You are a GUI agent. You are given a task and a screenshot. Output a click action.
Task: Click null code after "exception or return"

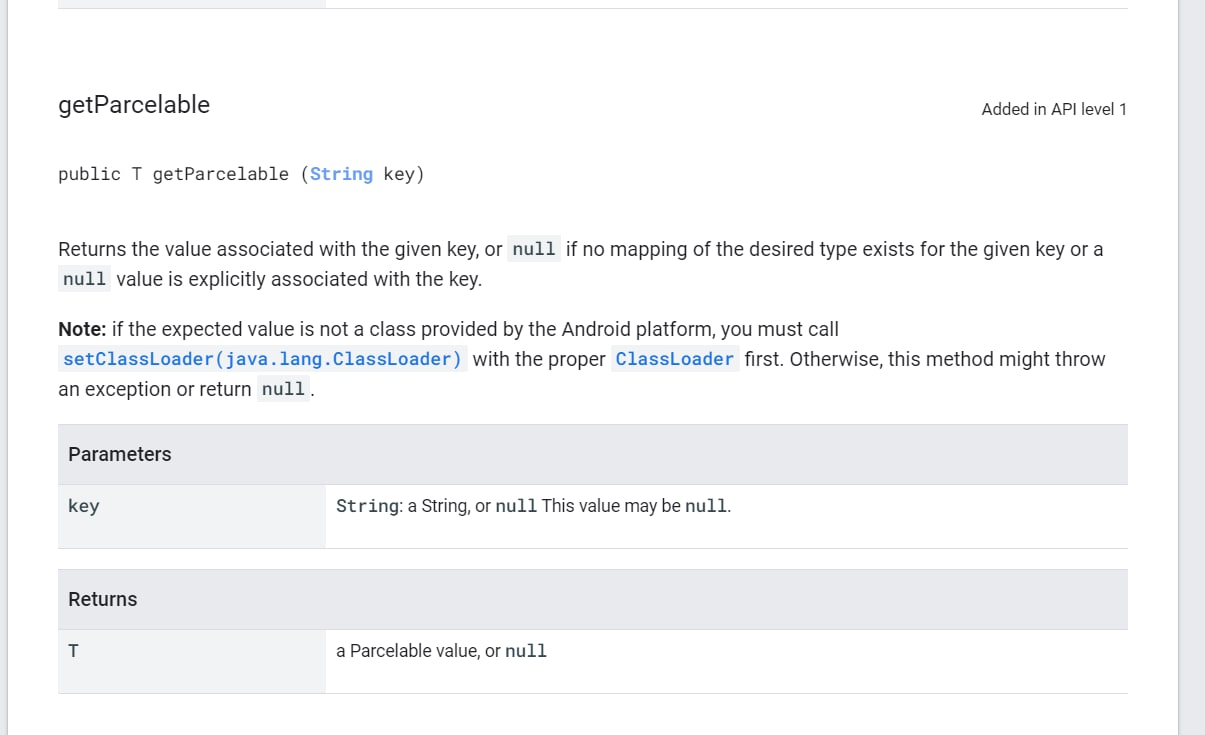pos(283,389)
